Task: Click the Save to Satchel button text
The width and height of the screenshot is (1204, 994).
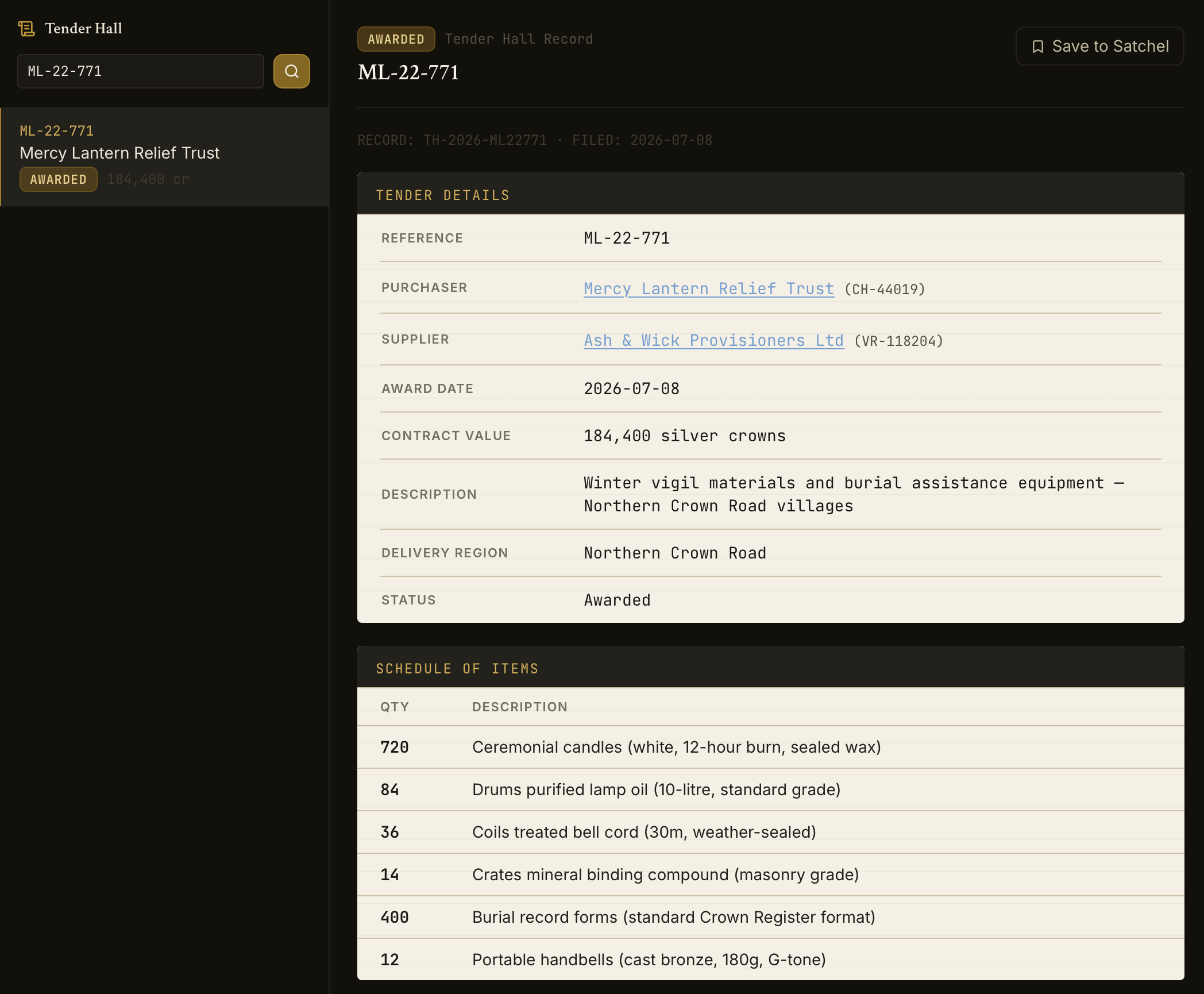Action: [x=1110, y=47]
